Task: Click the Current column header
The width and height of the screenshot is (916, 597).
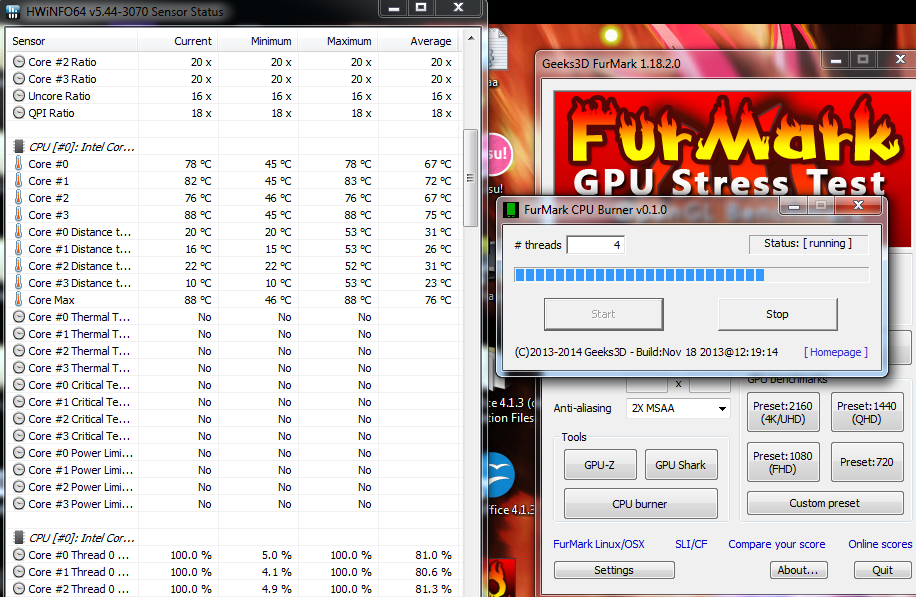Action: [178, 41]
